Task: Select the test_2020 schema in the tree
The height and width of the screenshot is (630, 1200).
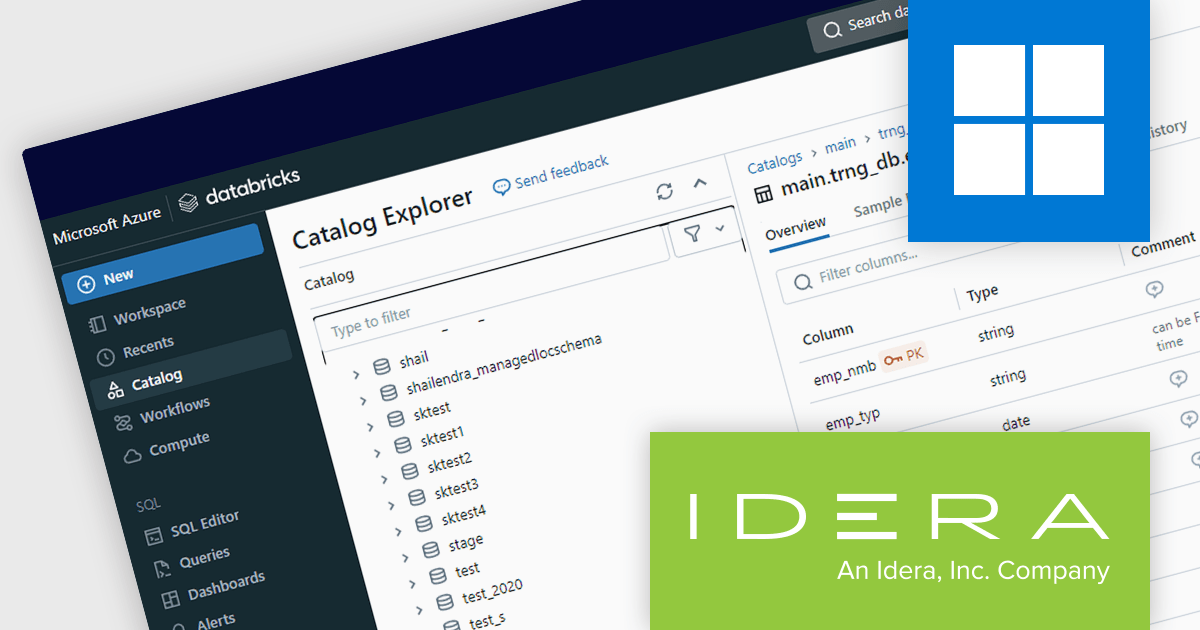Action: pyautogui.click(x=492, y=591)
